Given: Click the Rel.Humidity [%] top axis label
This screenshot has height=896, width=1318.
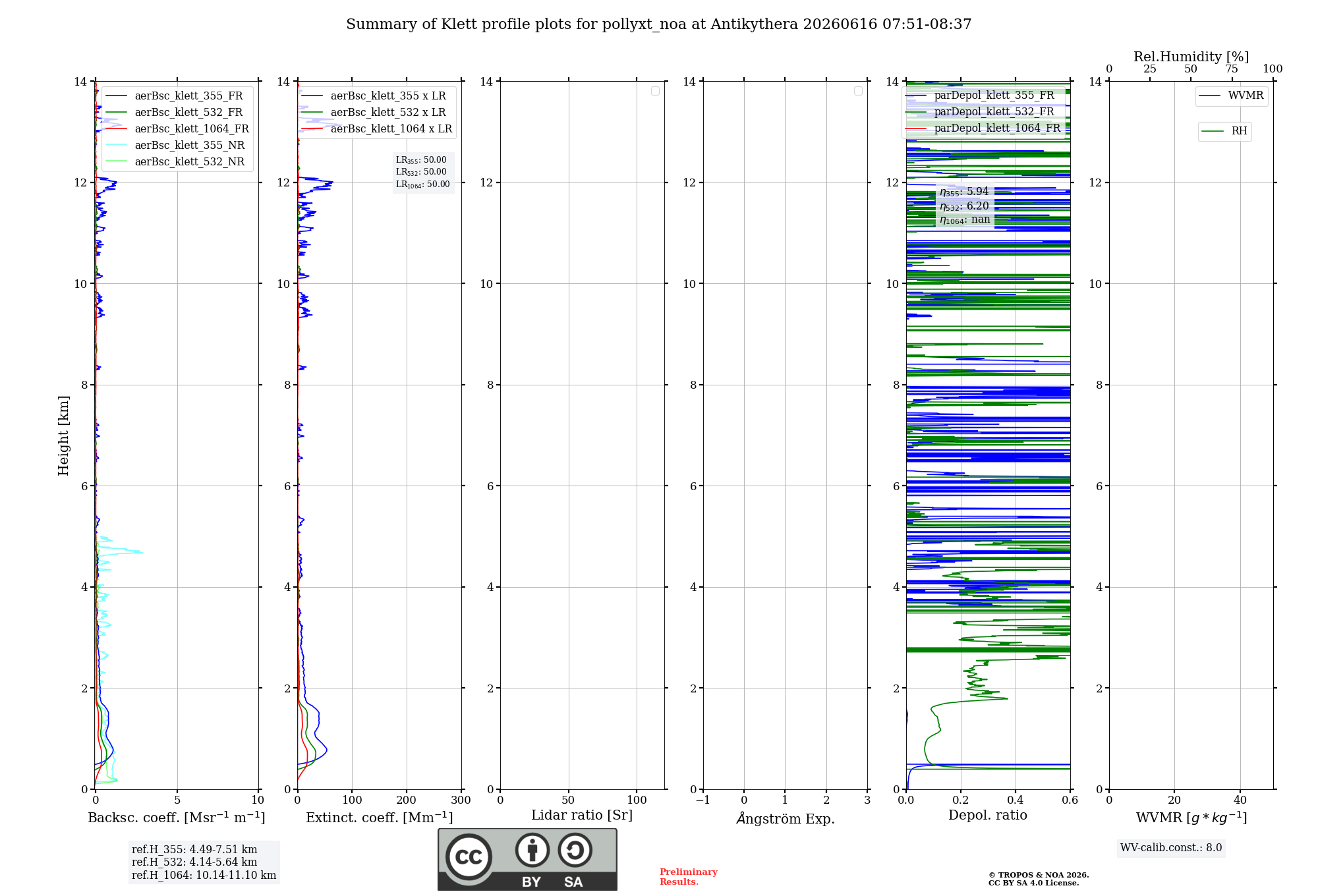Looking at the screenshot, I should pyautogui.click(x=1191, y=57).
